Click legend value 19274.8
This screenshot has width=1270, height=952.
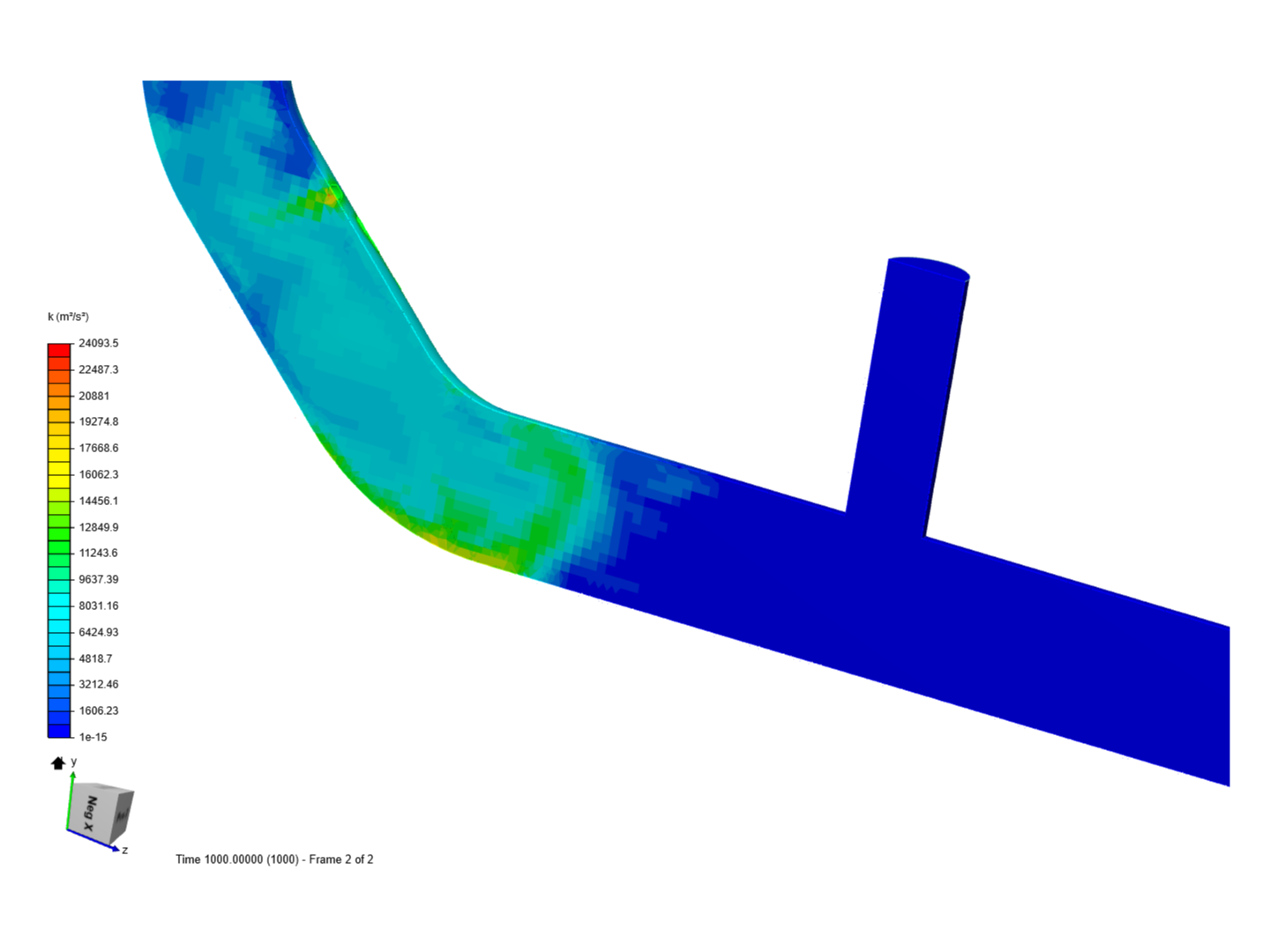pos(98,421)
